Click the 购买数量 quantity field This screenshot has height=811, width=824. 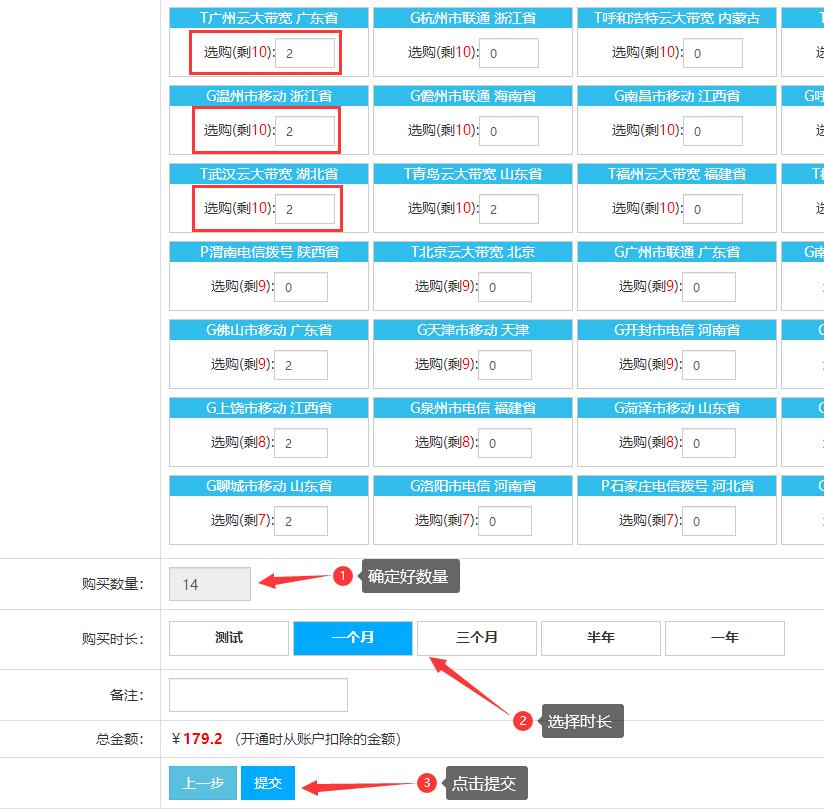point(209,584)
